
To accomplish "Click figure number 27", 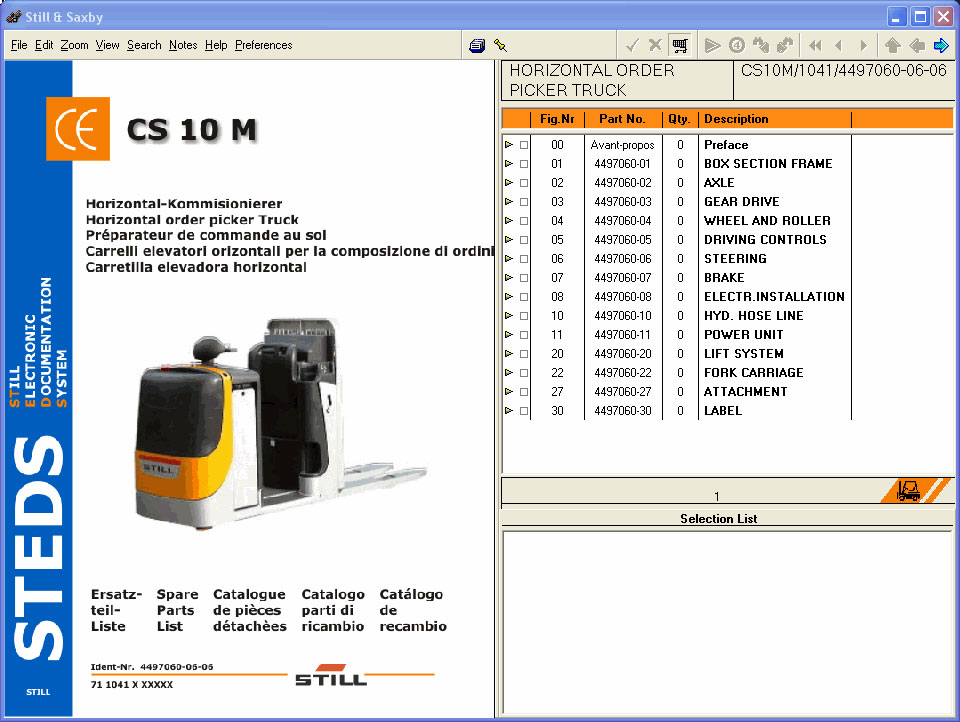I will pos(557,392).
